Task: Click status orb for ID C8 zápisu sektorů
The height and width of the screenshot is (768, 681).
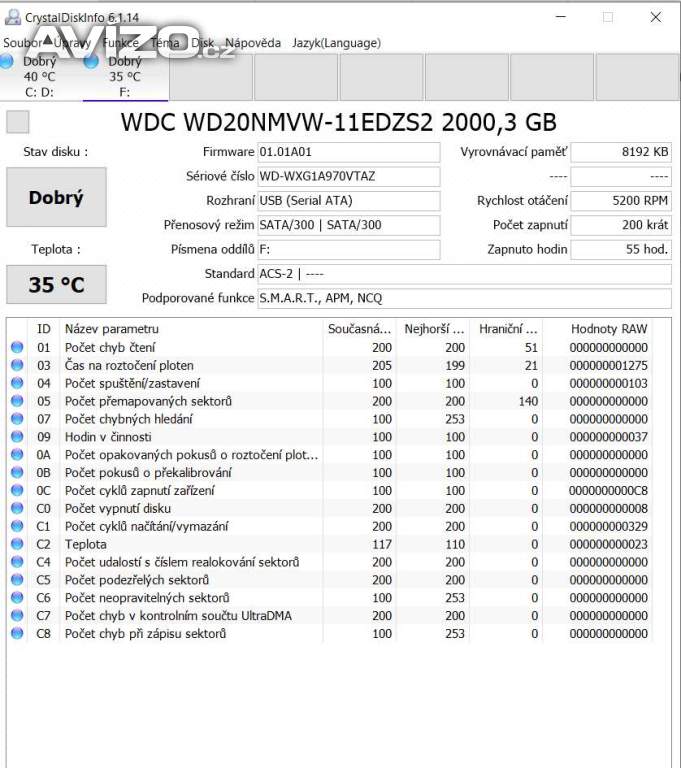Action: [x=17, y=633]
